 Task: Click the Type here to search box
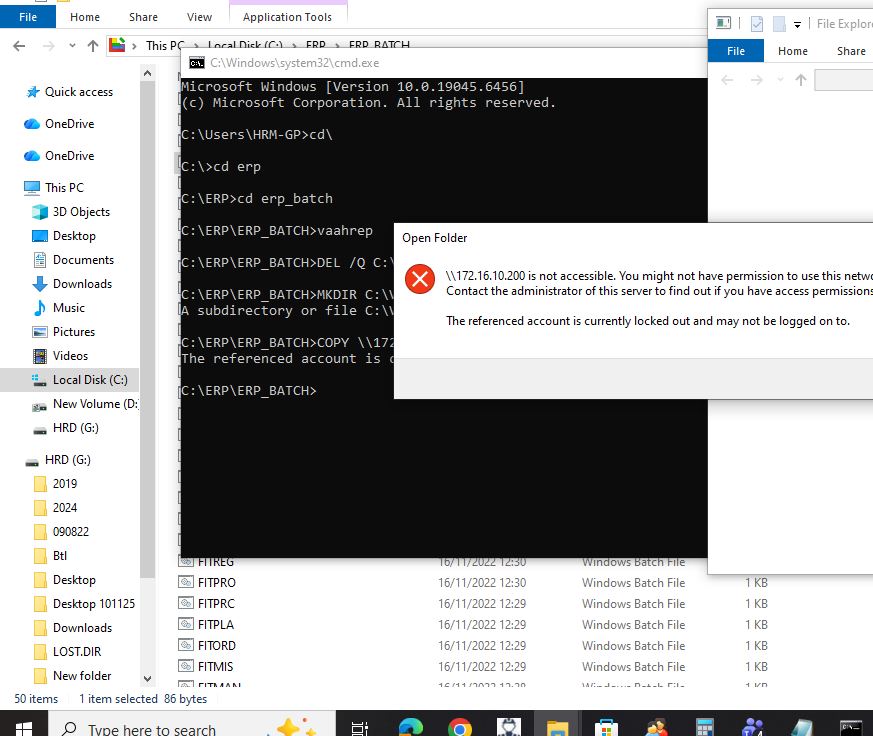[x=150, y=728]
